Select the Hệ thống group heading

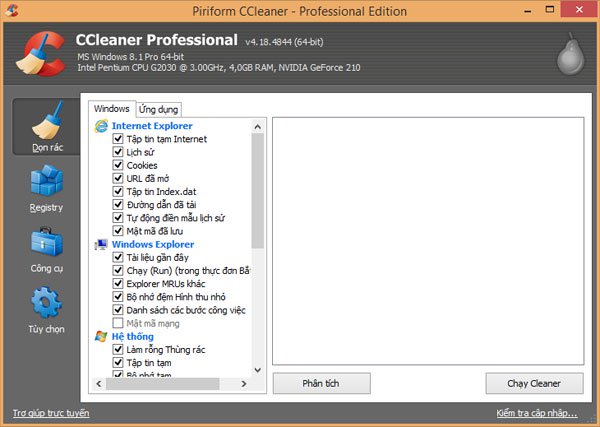(x=132, y=336)
